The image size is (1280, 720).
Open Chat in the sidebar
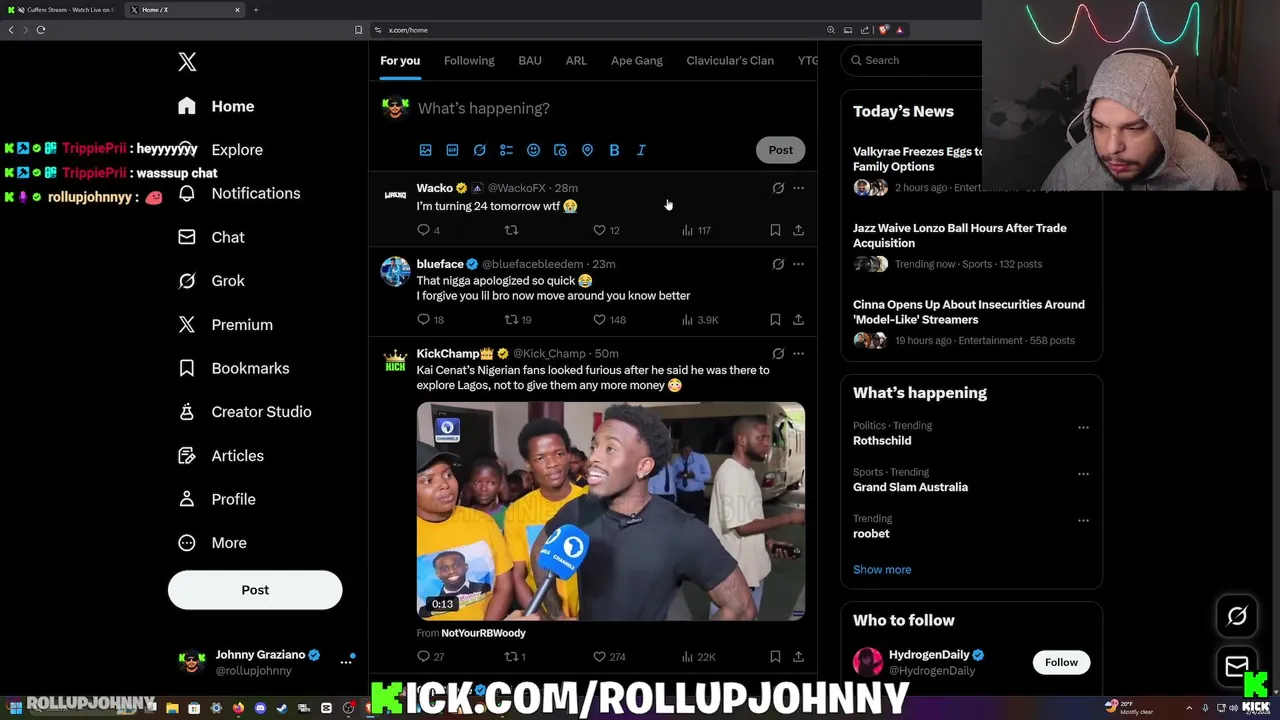[211, 237]
